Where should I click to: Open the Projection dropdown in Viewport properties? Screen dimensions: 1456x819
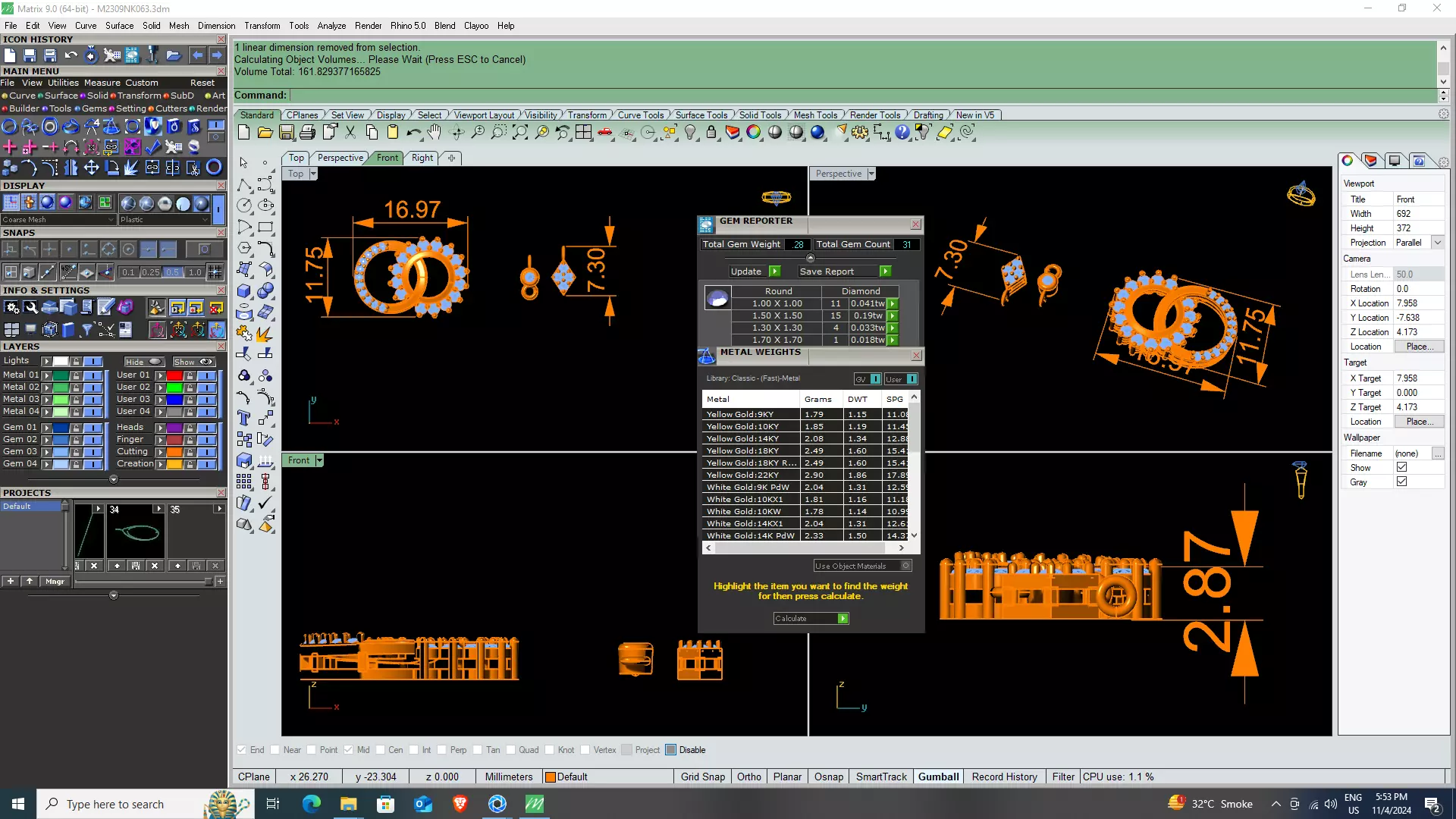(x=1437, y=243)
